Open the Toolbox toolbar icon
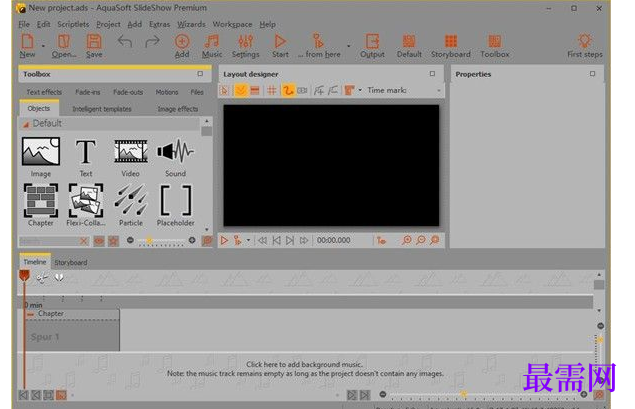 click(x=495, y=46)
